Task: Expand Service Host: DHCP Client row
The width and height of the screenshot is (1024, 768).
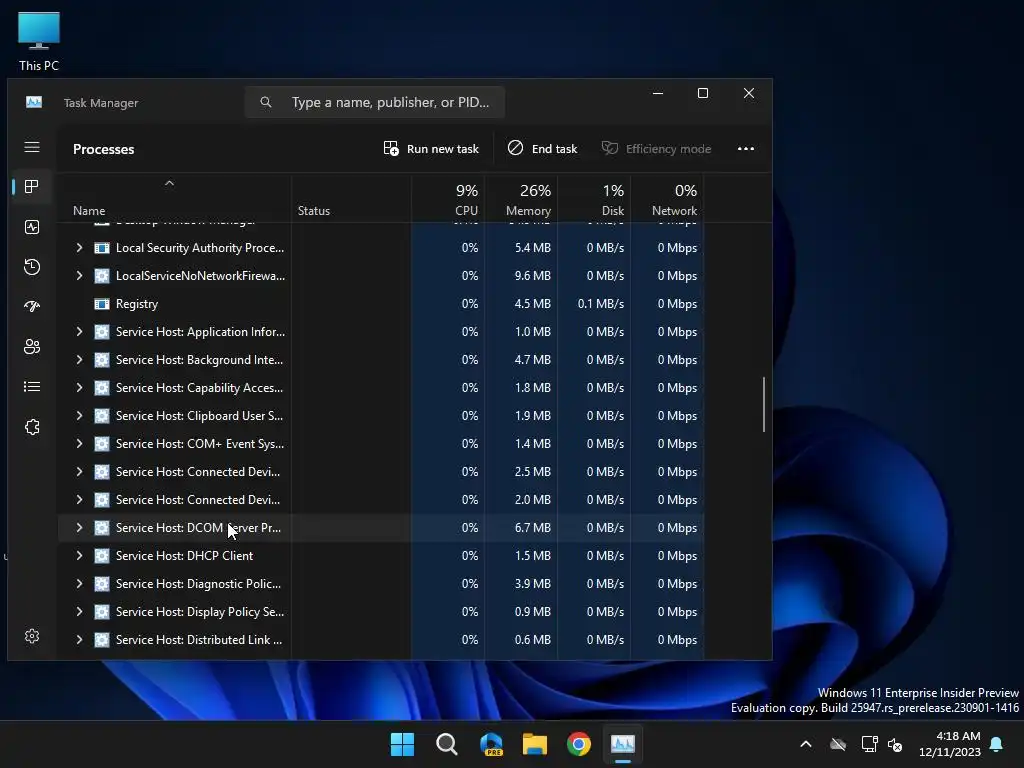Action: 79,556
